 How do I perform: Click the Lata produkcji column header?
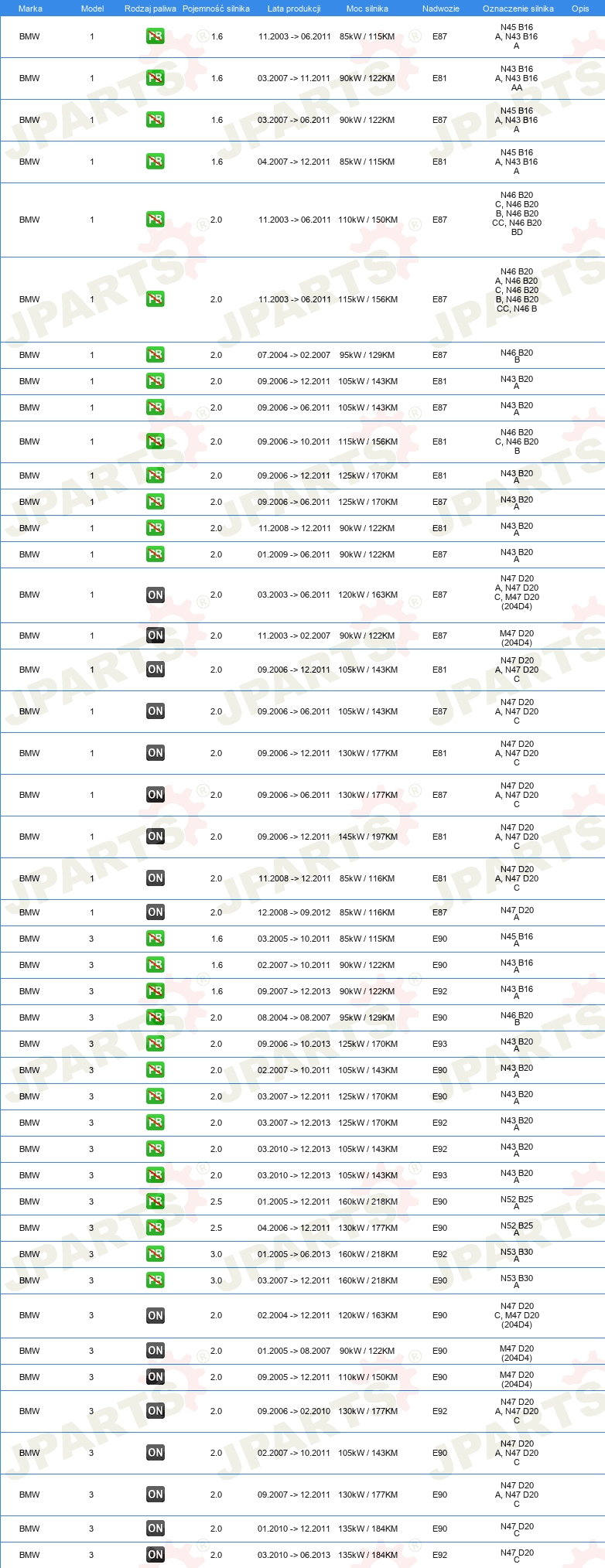point(294,9)
